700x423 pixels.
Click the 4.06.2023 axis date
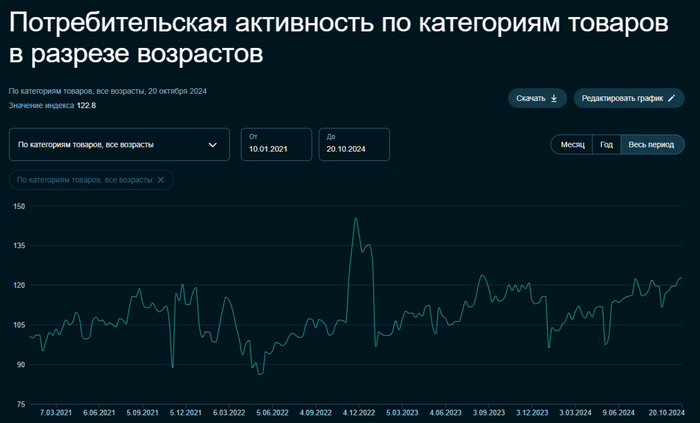tap(446, 413)
